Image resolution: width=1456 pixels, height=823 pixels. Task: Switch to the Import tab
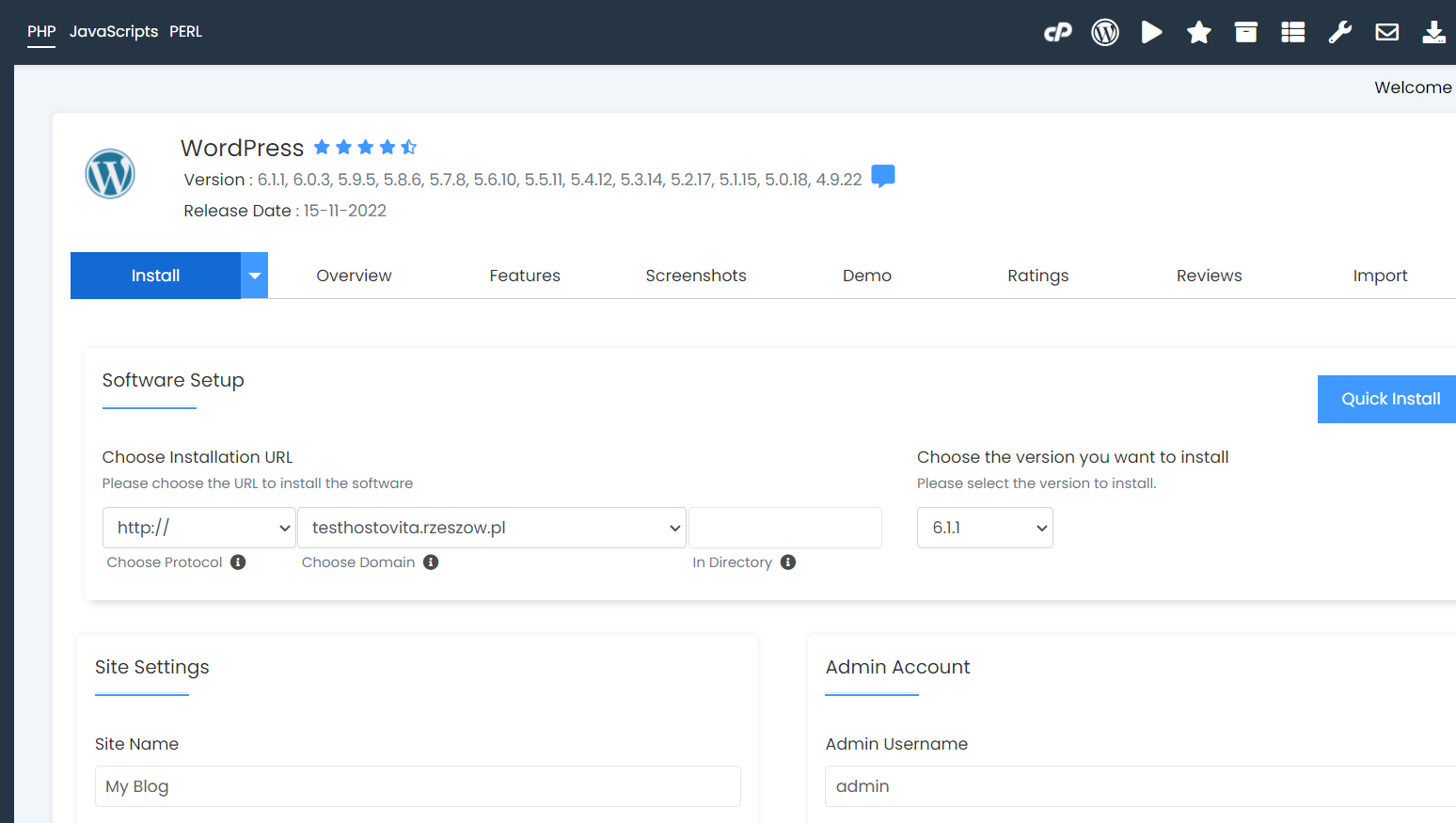pos(1380,276)
